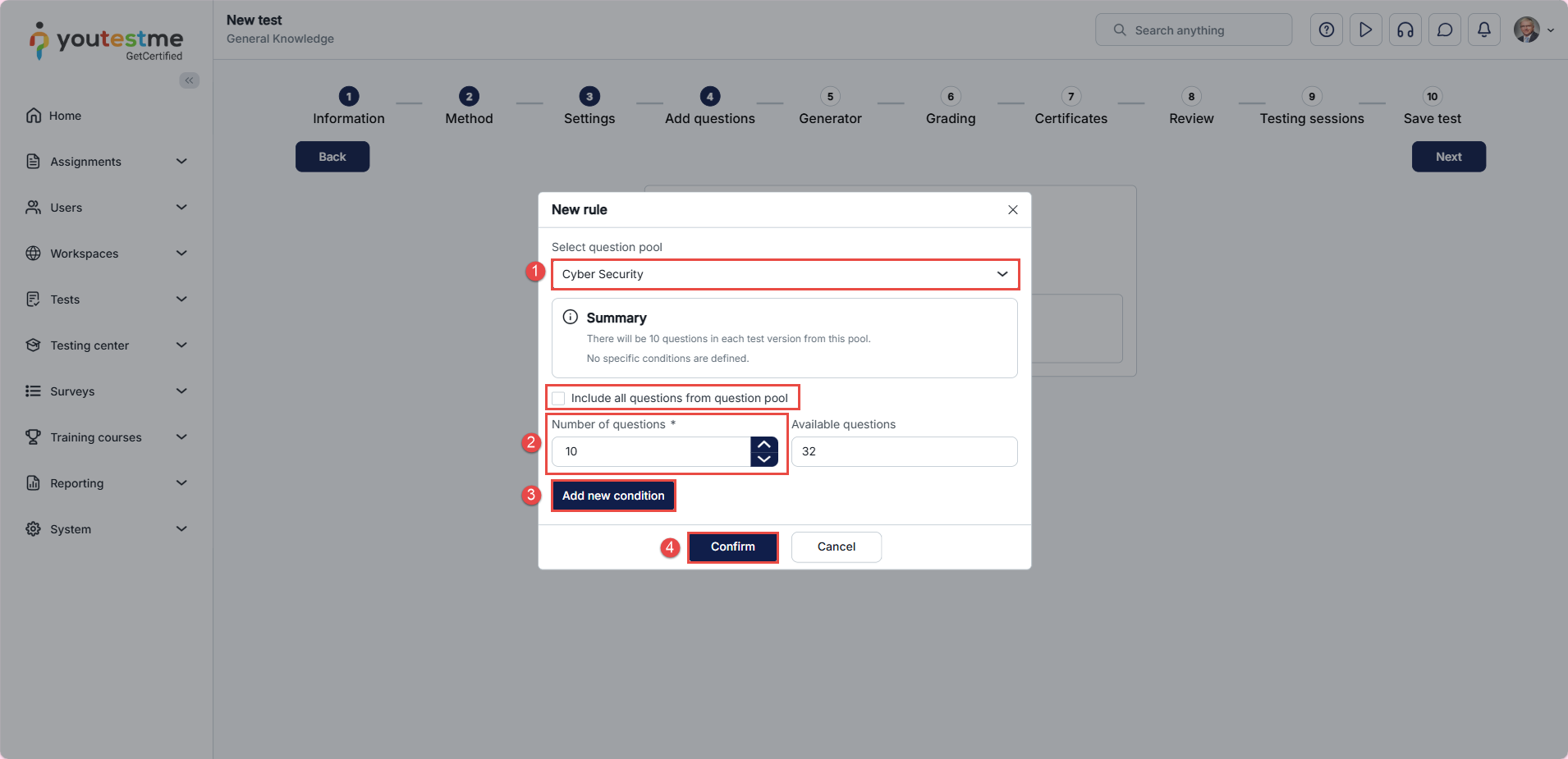Go to Home in the sidebar
Viewport: 1568px width, 759px height.
tap(65, 116)
